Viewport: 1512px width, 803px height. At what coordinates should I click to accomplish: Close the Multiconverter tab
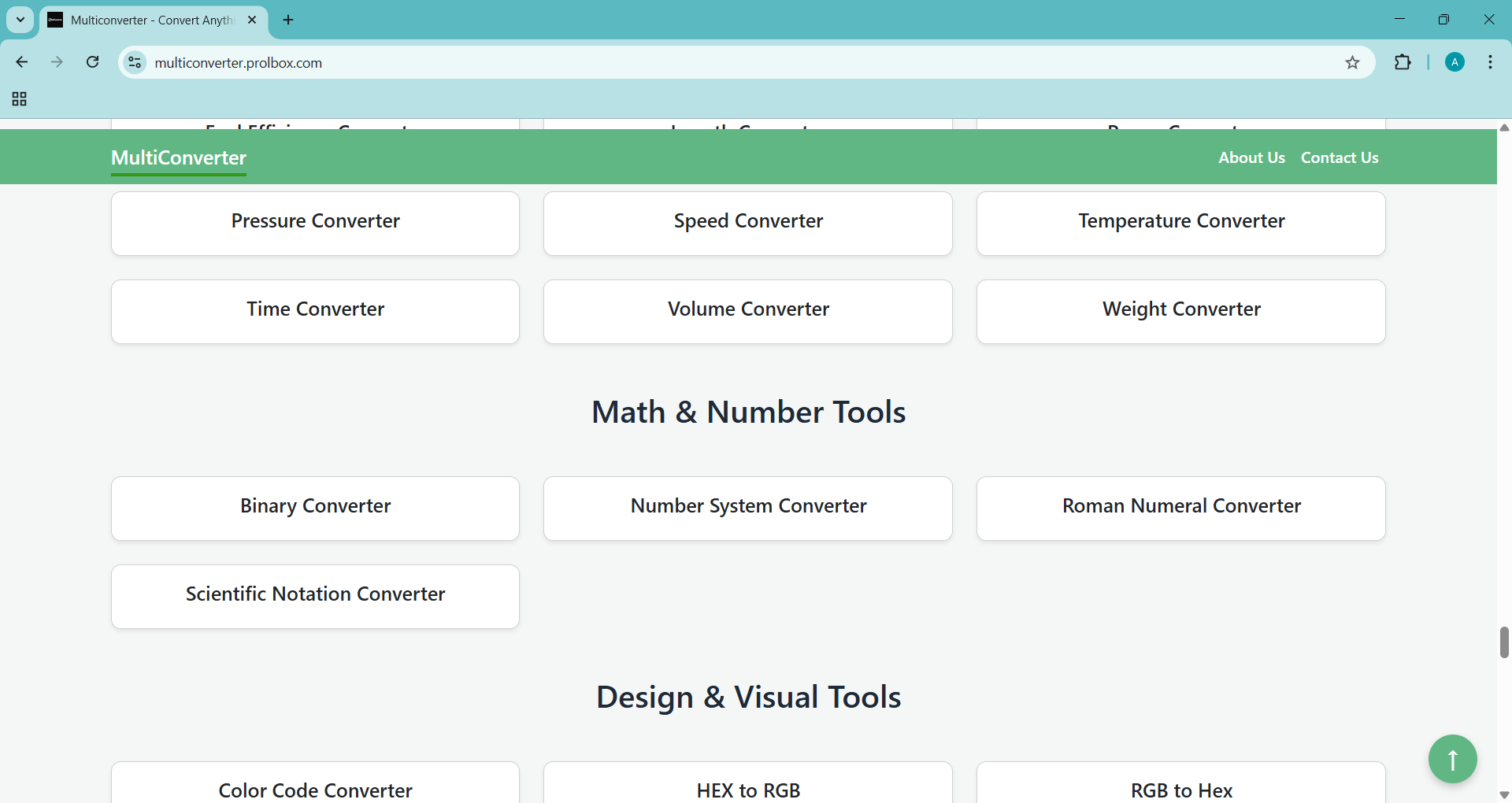pos(252,20)
